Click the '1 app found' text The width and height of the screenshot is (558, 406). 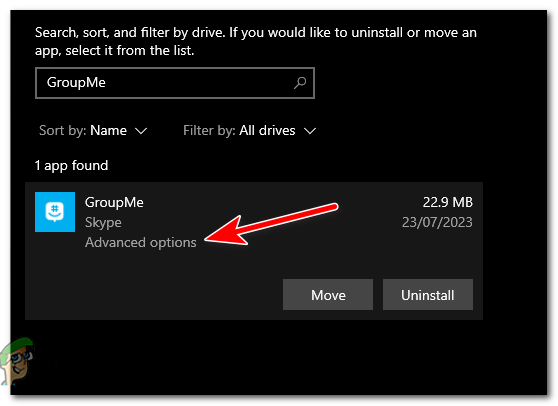[71, 166]
